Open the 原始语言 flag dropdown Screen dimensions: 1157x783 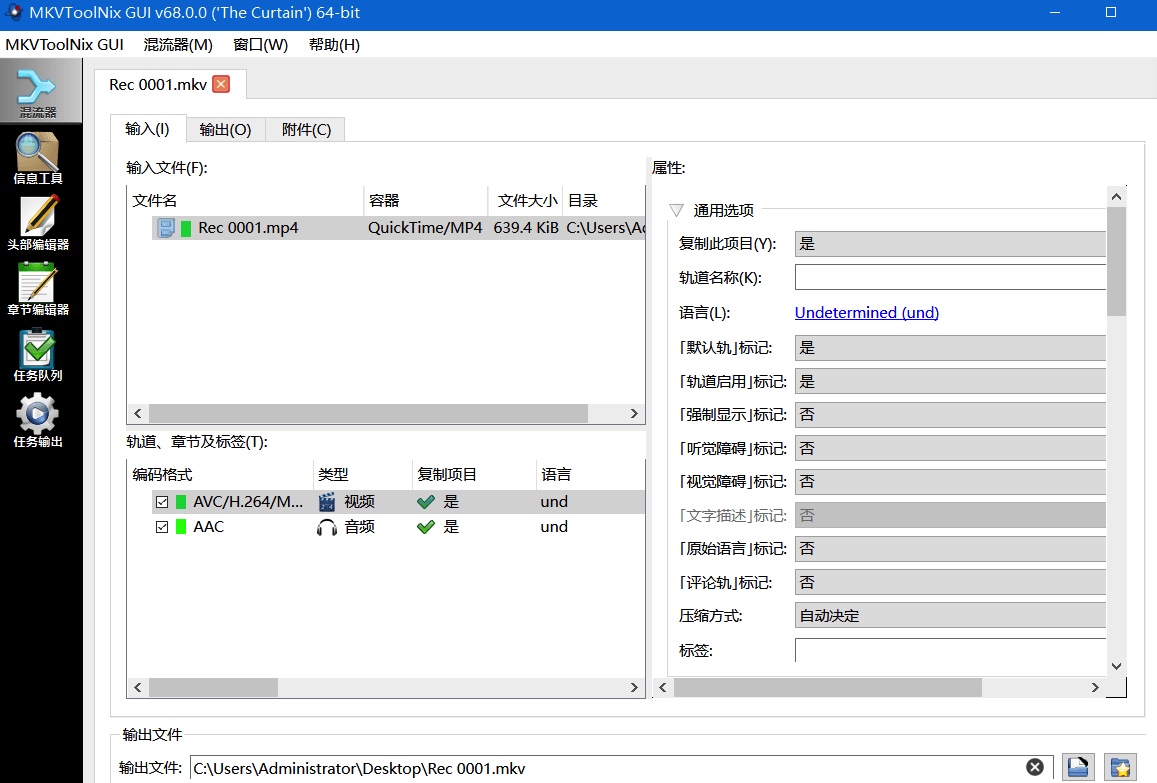click(950, 548)
